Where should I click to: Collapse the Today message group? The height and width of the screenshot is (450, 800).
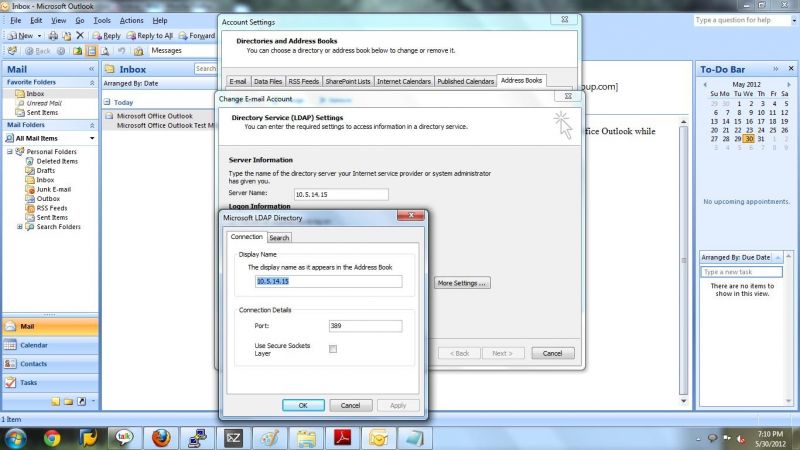click(107, 102)
